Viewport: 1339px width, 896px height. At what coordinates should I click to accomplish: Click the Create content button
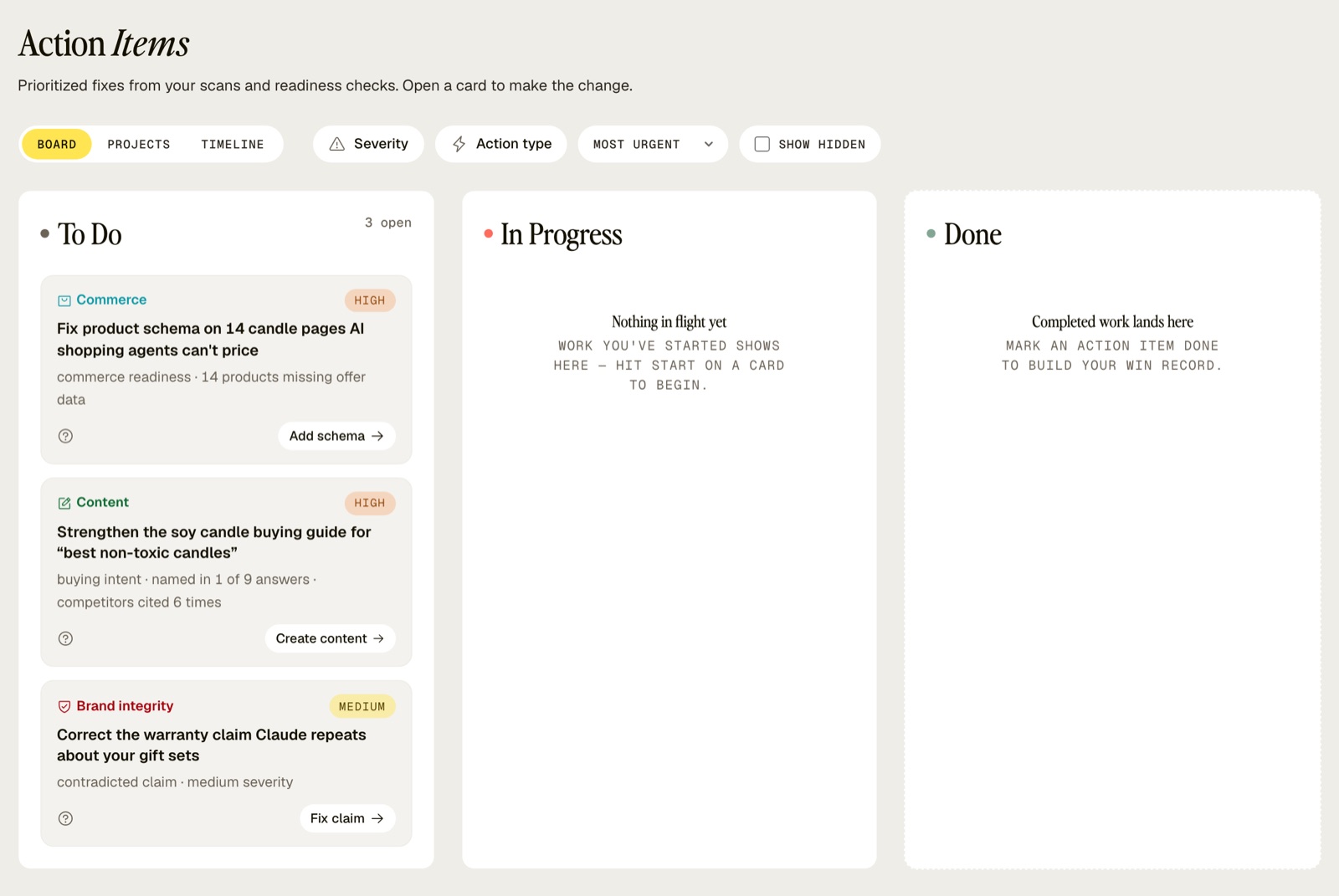(x=330, y=638)
